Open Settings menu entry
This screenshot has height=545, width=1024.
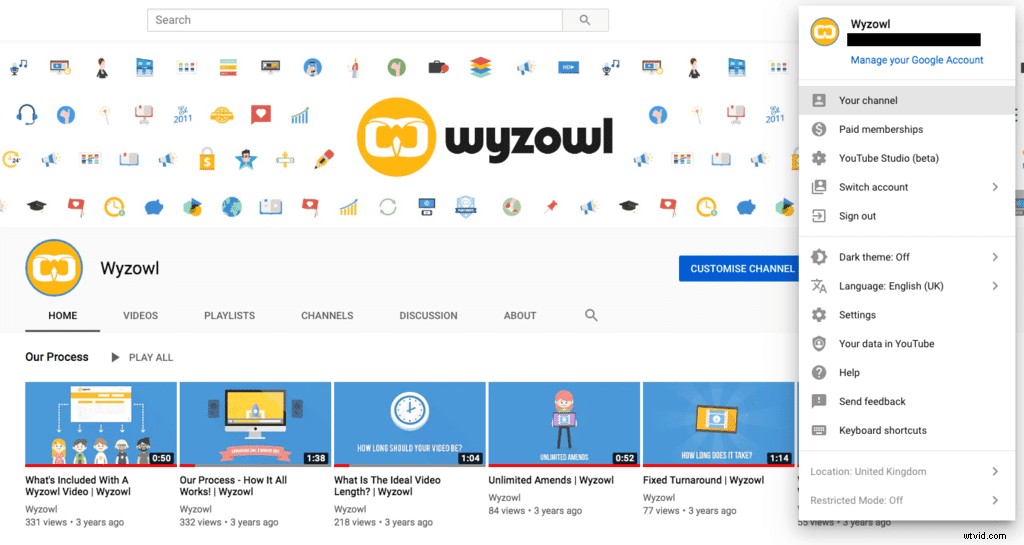point(906,315)
